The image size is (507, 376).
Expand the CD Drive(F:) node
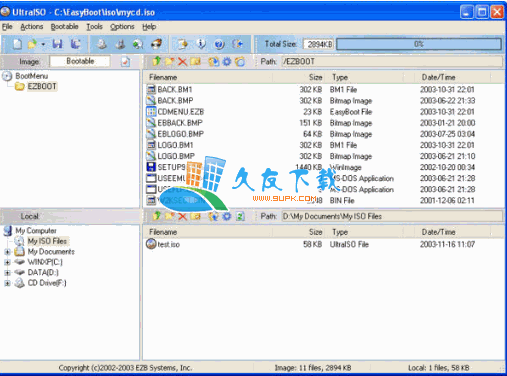7,283
